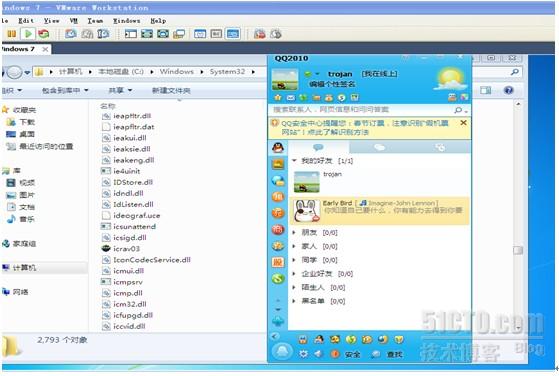Click the system settings gear in QQ bottom bar
559x376 pixels.
pos(303,354)
